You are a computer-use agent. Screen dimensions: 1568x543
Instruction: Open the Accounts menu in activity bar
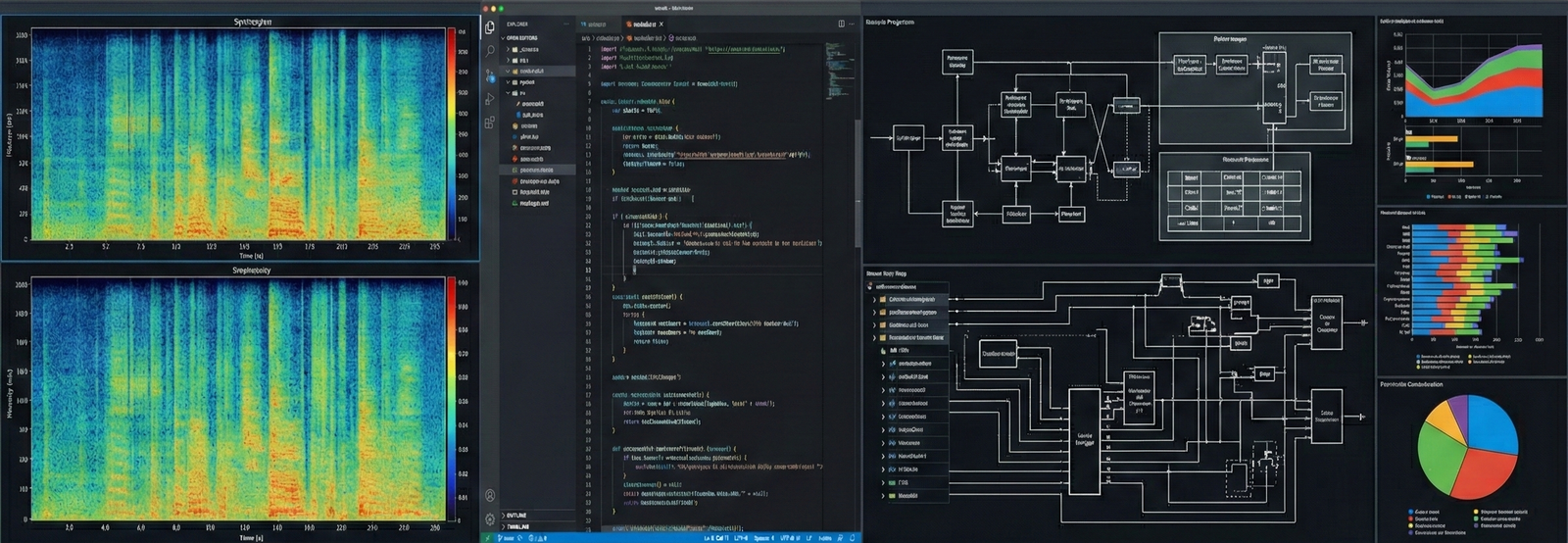point(490,496)
